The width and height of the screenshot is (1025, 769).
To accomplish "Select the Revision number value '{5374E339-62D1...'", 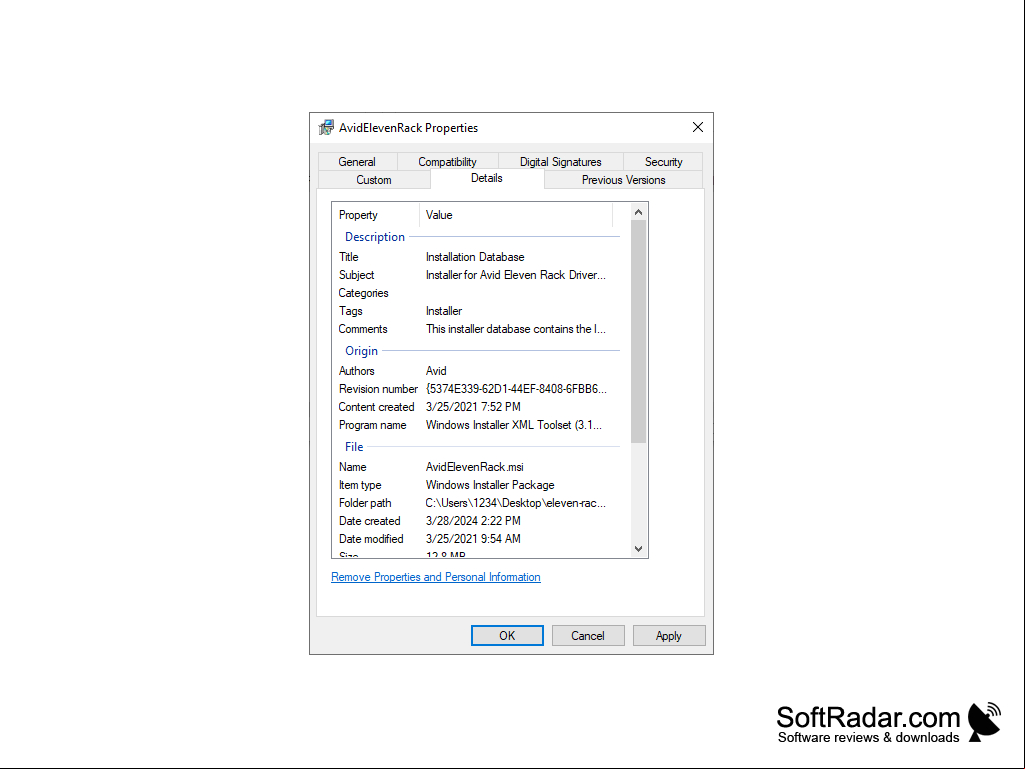I will coord(516,389).
